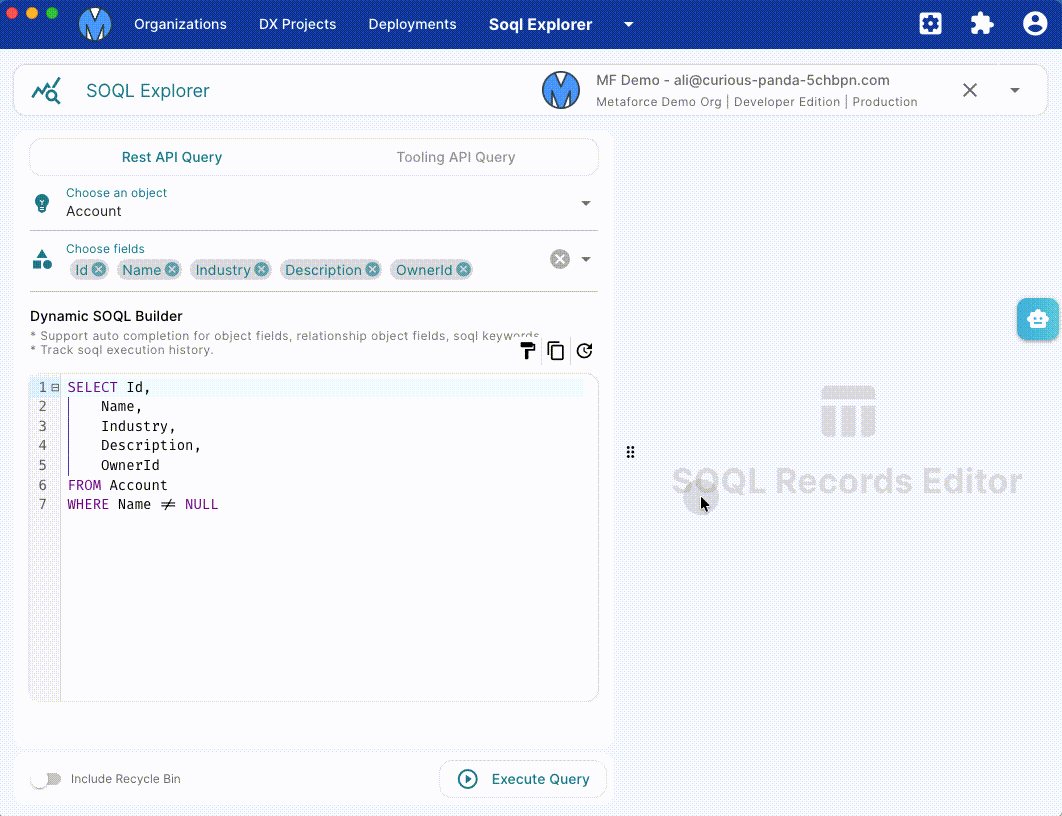The image size is (1062, 816).
Task: Remove the OwnerId field chip
Action: (x=463, y=270)
